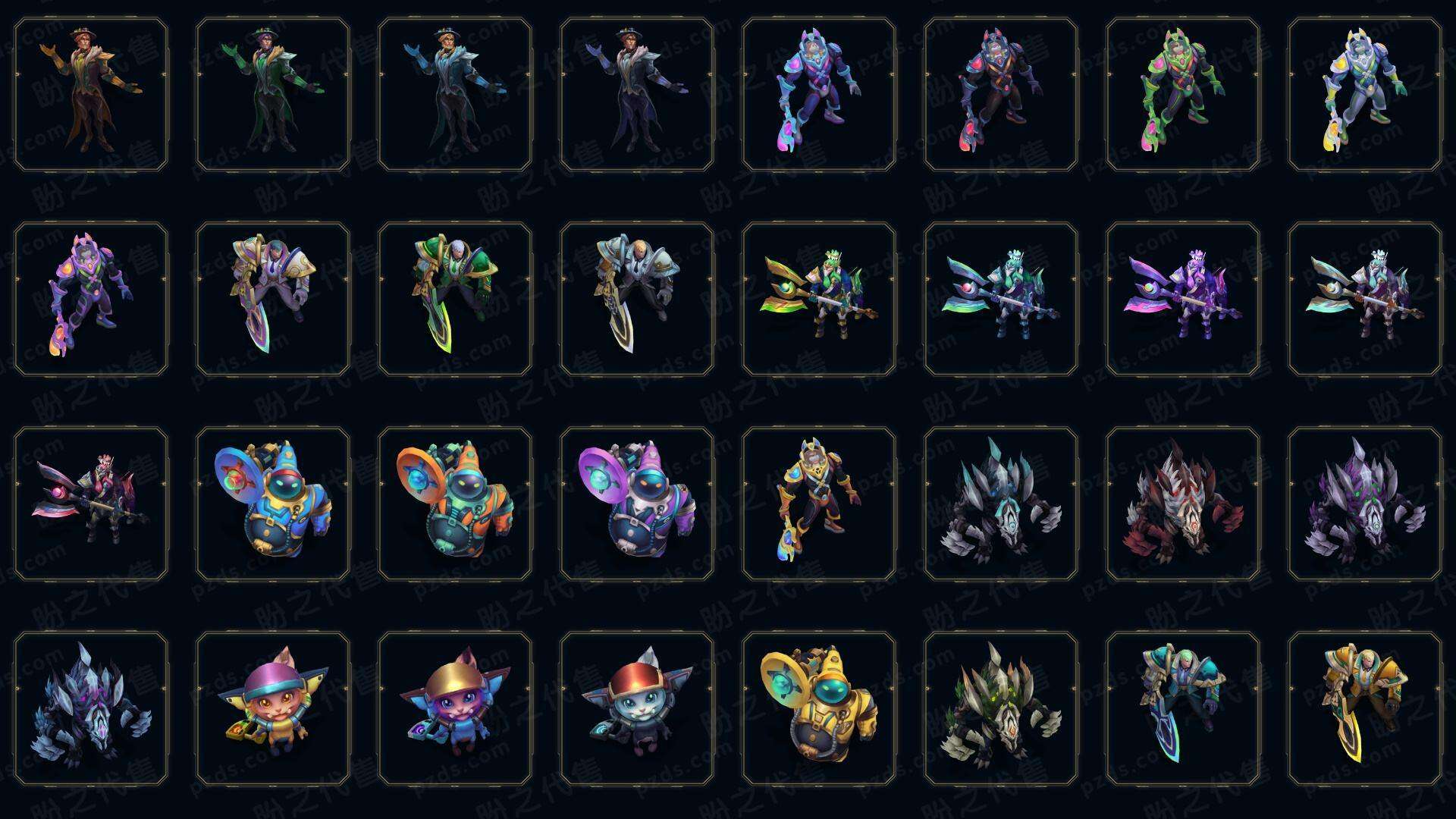Choose the green-coated gentleman with purple hat
1456x819 pixels.
point(273,95)
